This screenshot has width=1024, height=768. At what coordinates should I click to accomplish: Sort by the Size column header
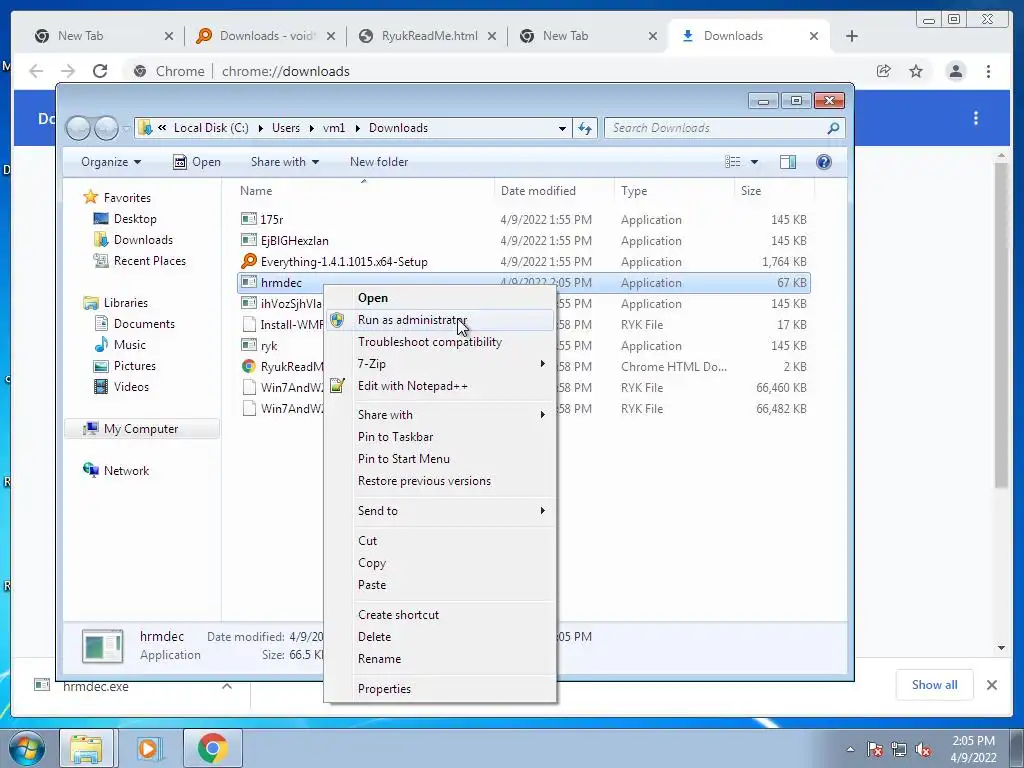tap(774, 191)
